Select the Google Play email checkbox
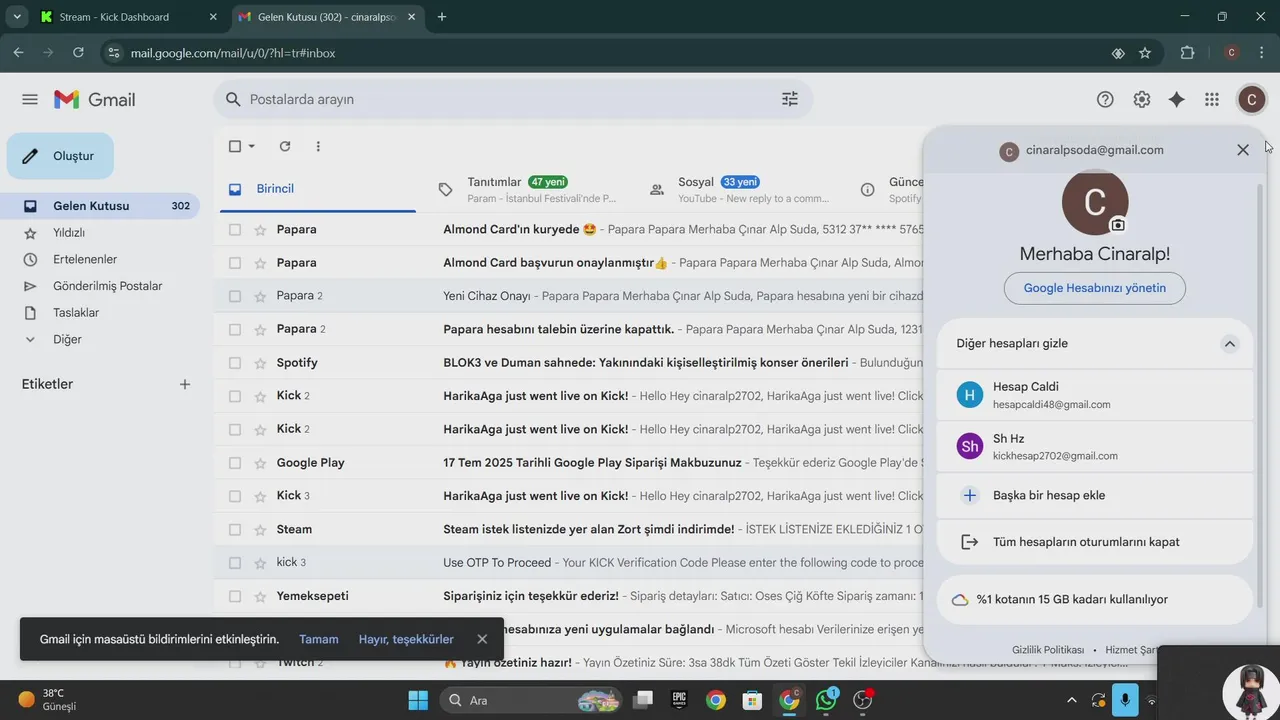The width and height of the screenshot is (1280, 720). tap(235, 463)
